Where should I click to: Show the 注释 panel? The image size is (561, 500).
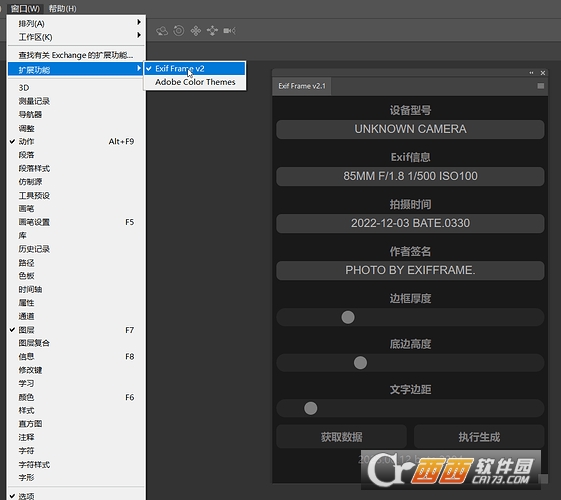coord(76,437)
